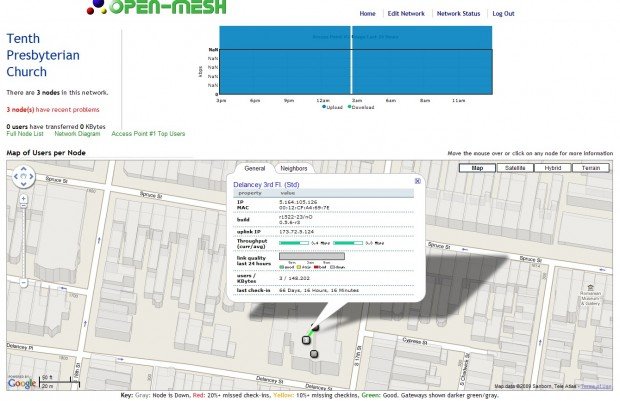Viewport: 620px width, 401px height.
Task: Click the "0 users have transferred 0 KBytes" text
Action: click(x=56, y=127)
